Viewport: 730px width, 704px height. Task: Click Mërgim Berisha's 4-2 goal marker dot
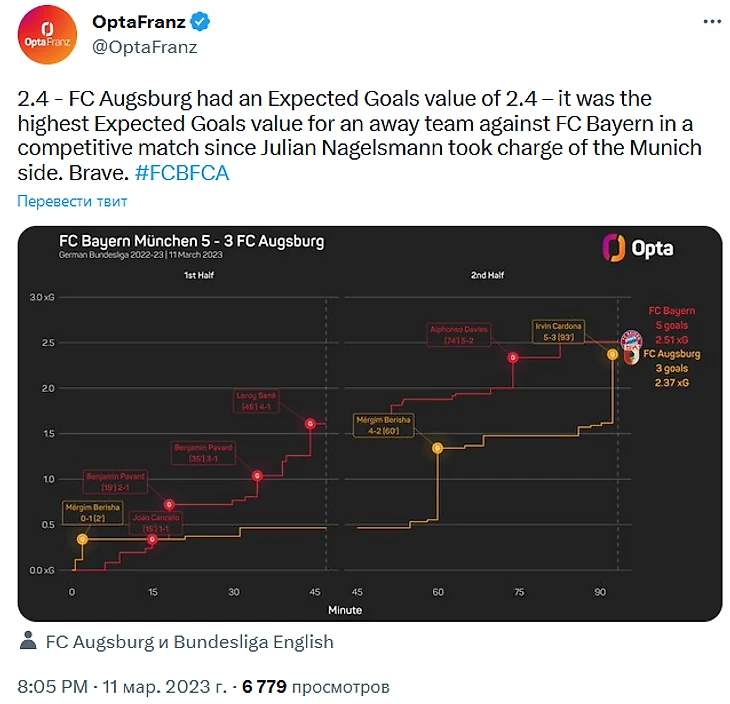[x=437, y=448]
